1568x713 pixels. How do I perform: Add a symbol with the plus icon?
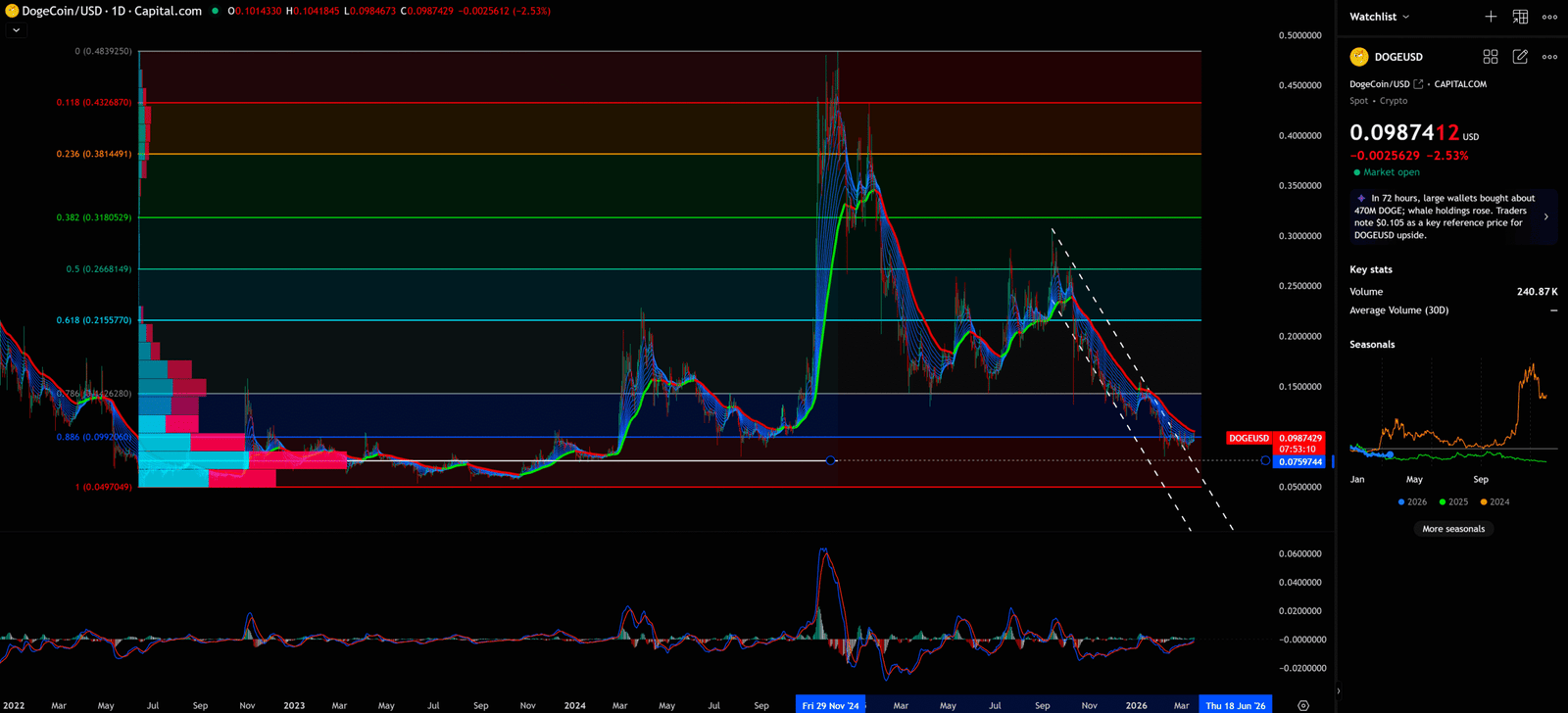1490,17
